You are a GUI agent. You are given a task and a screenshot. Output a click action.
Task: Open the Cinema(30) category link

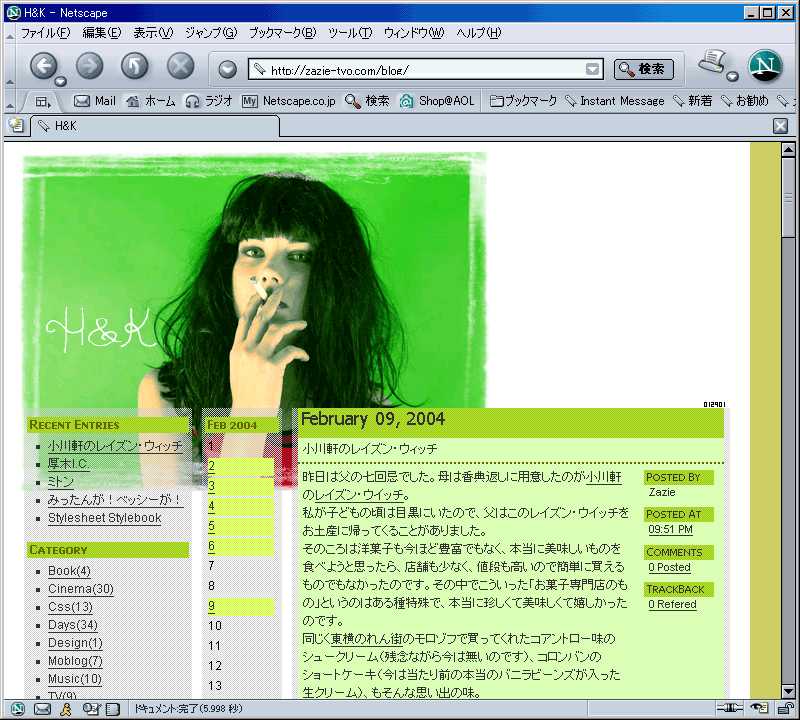click(x=81, y=589)
